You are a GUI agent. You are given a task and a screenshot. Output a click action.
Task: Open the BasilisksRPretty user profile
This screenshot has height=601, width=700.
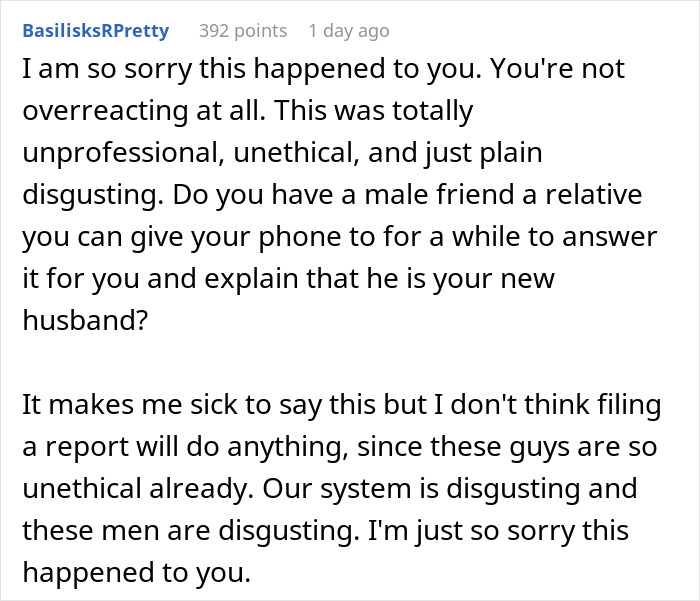tap(95, 31)
